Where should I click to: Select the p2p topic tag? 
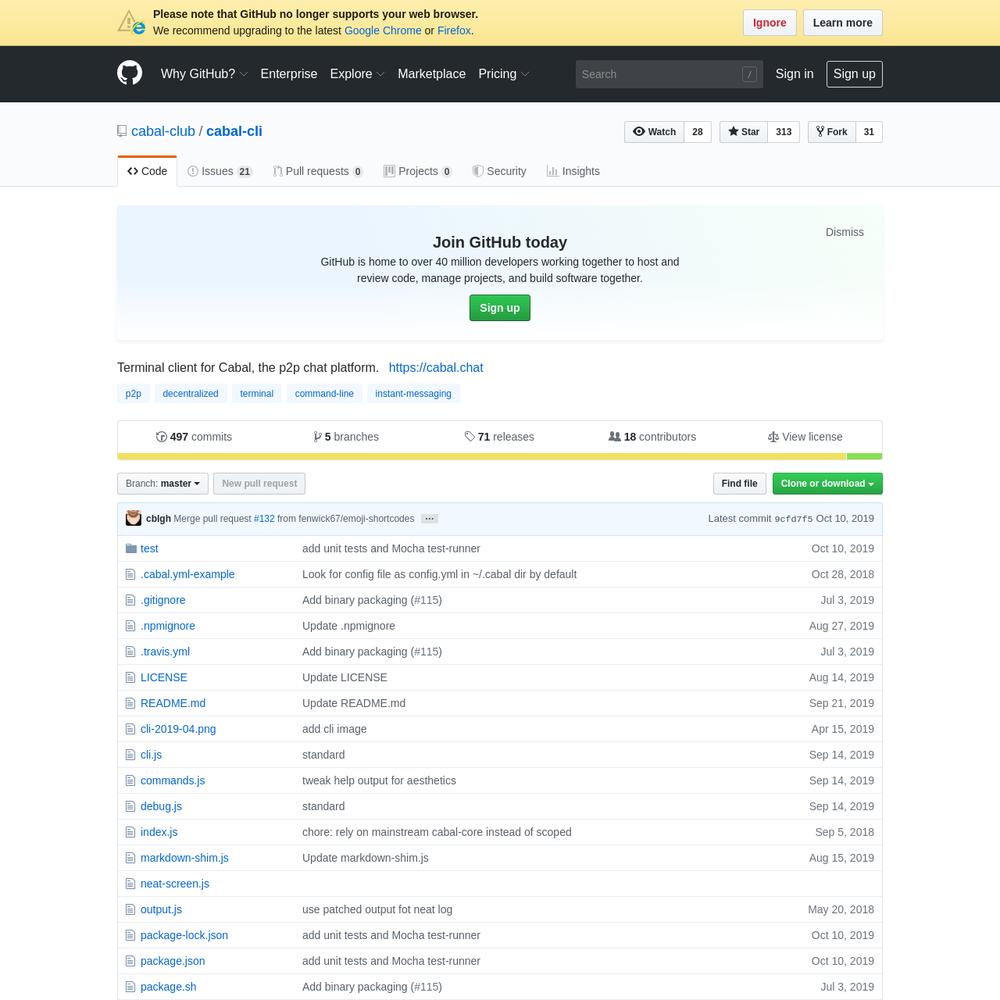coord(133,393)
